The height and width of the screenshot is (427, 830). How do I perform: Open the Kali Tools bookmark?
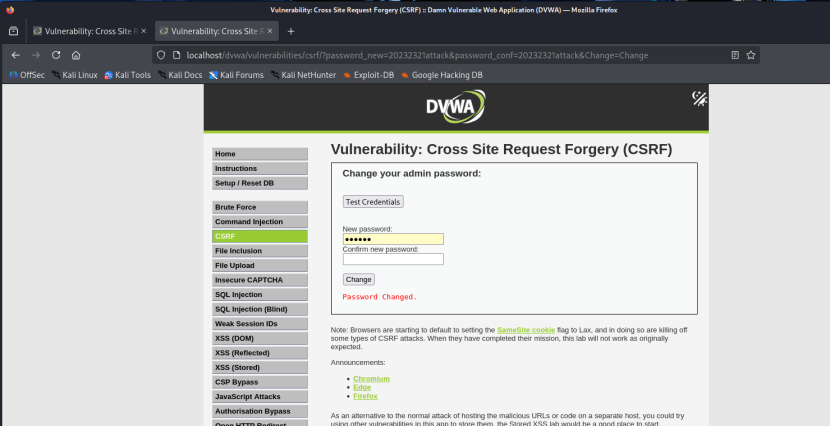pyautogui.click(x=128, y=75)
